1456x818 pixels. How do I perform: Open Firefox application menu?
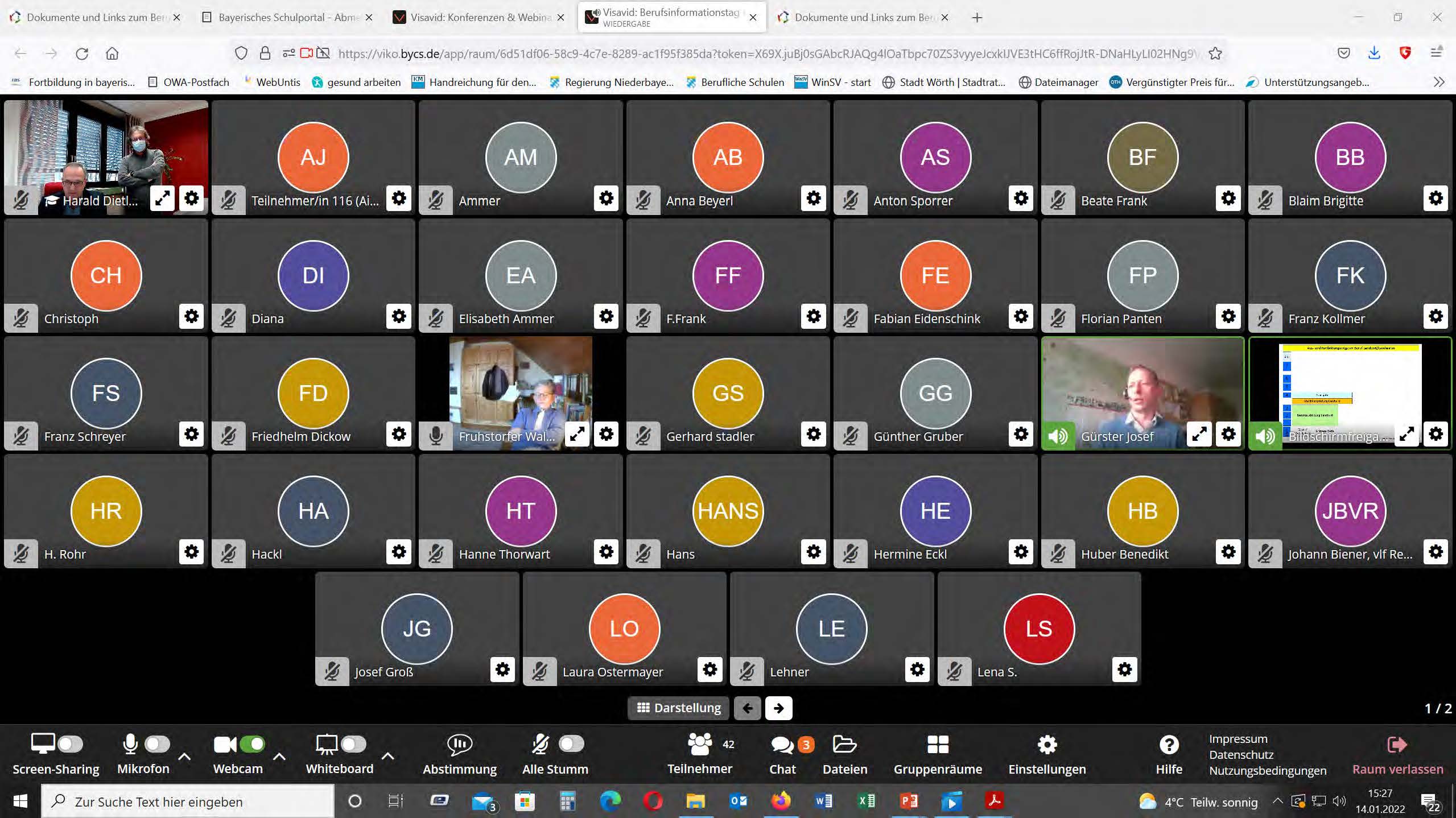click(1436, 53)
